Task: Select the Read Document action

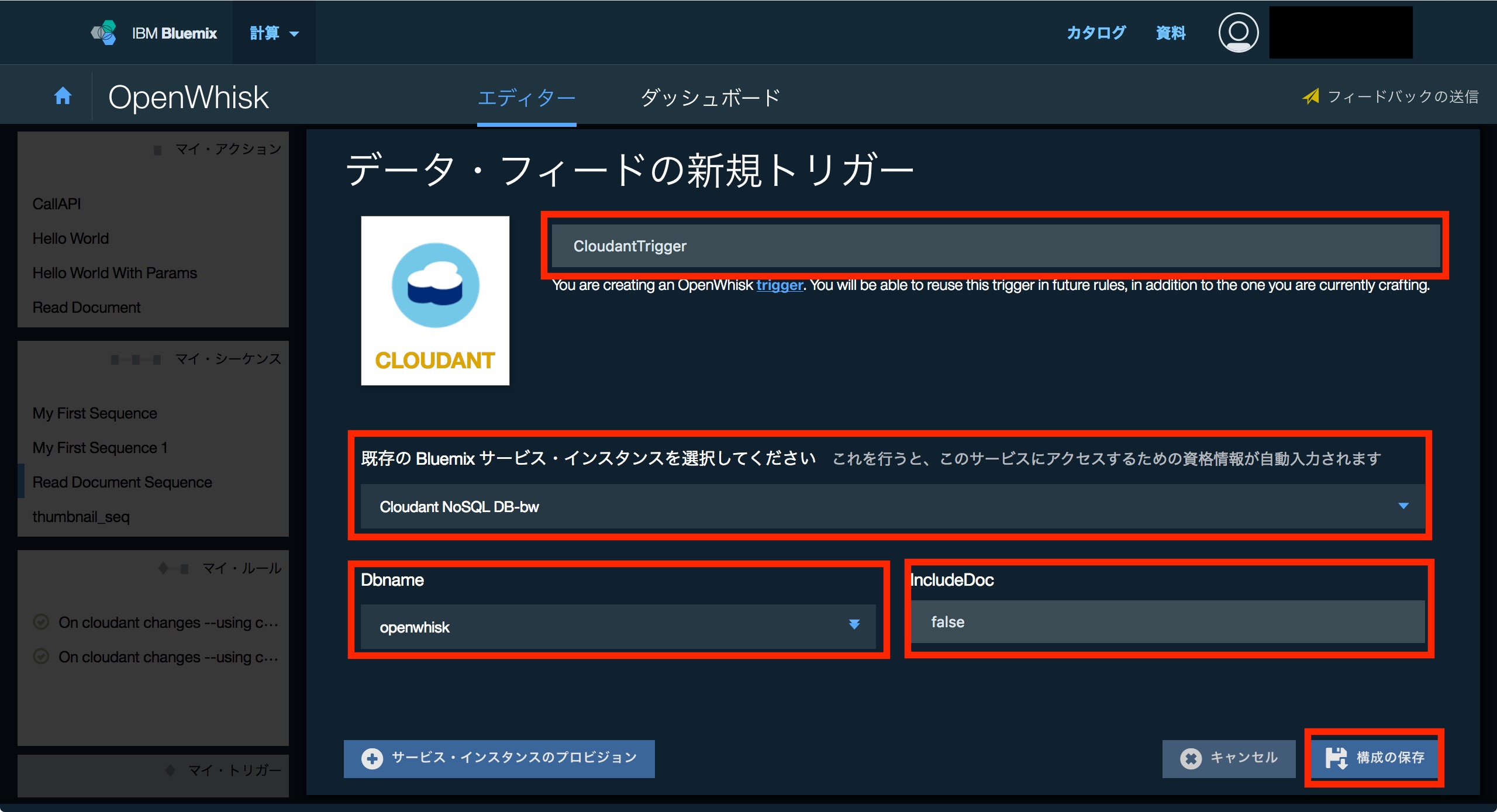Action: click(x=87, y=307)
